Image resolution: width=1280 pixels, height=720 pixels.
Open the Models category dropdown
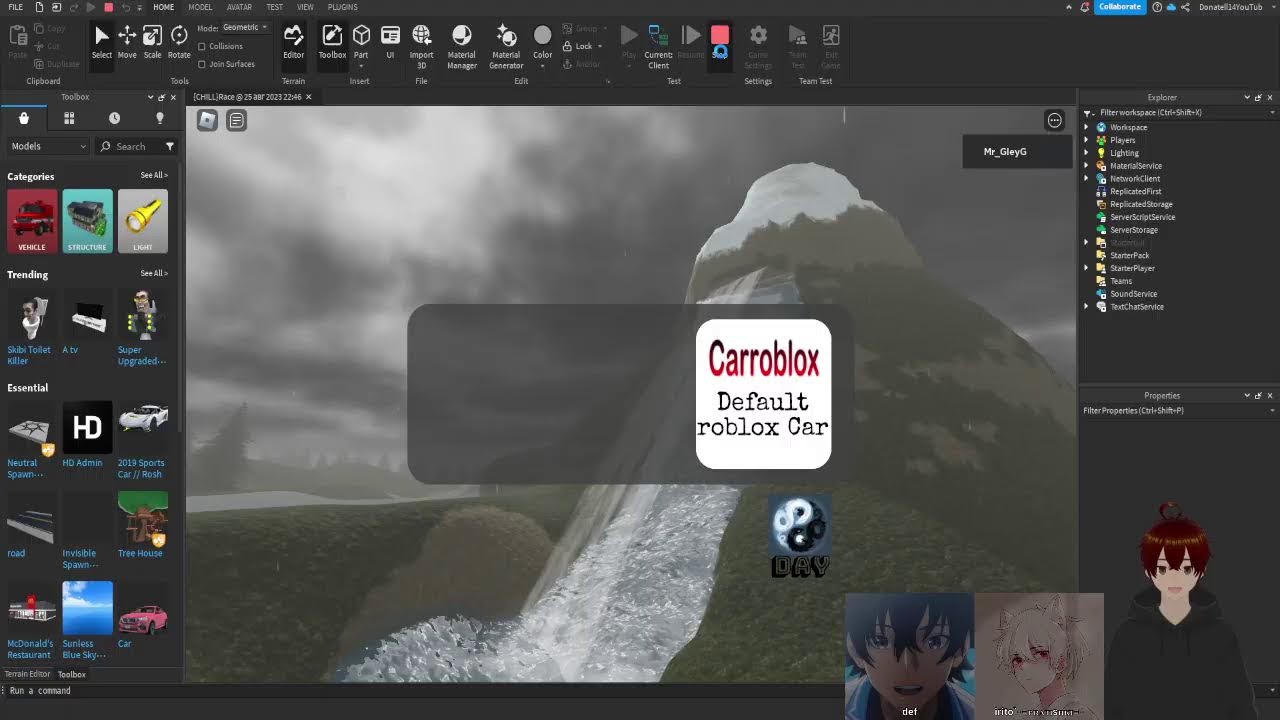point(47,146)
